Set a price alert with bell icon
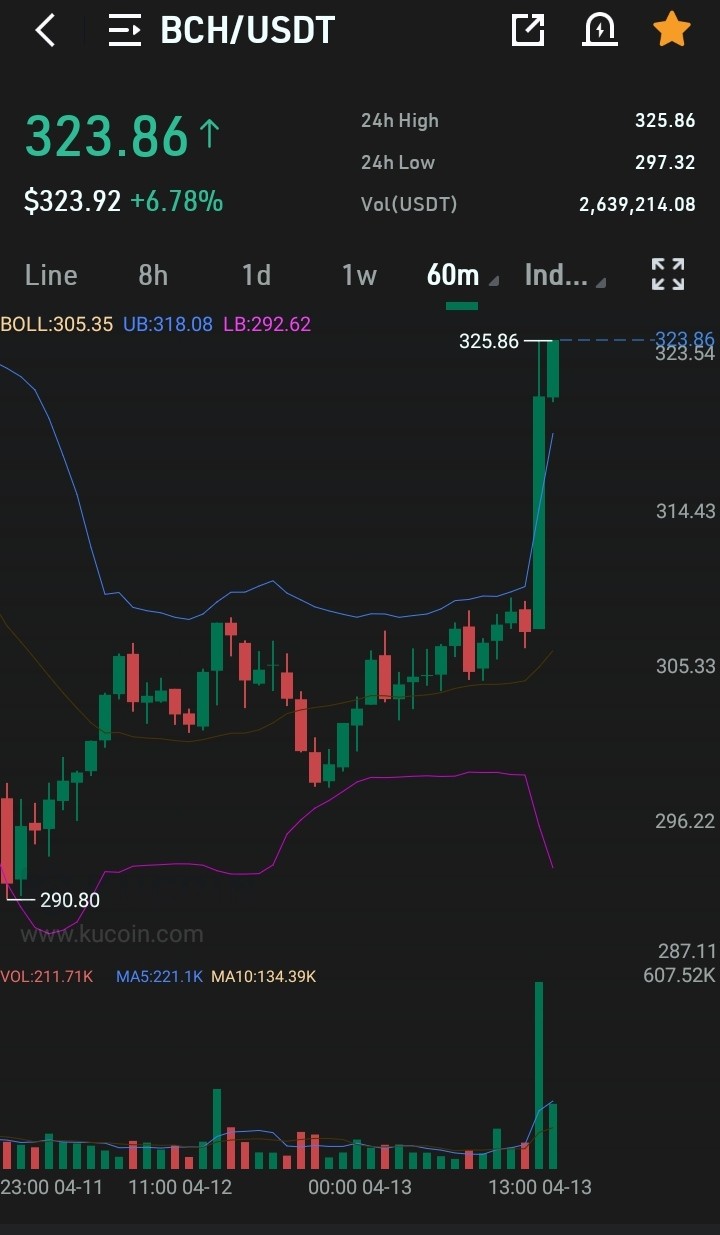Viewport: 720px width, 1235px height. [x=600, y=30]
